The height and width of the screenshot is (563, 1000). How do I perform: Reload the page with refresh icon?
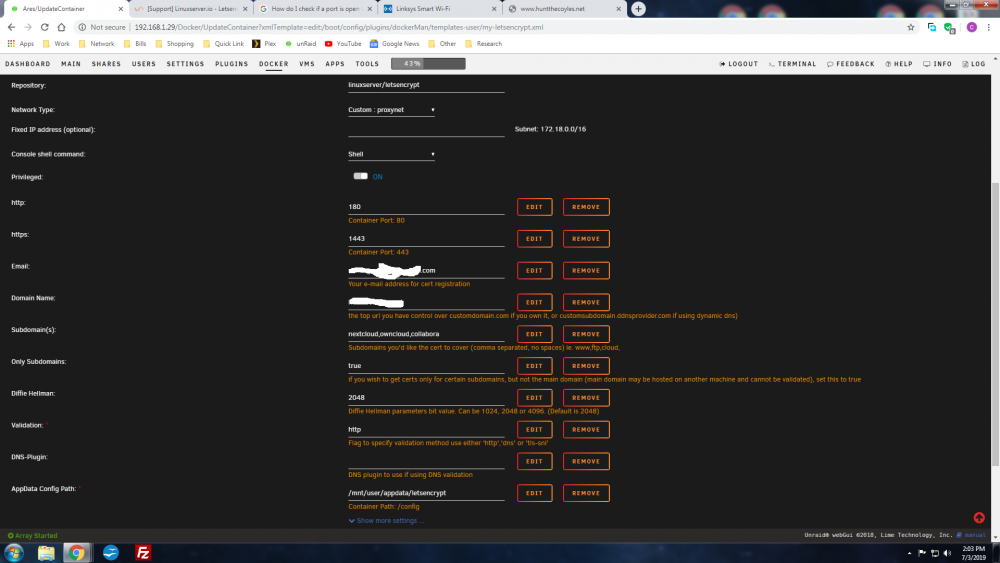45,27
